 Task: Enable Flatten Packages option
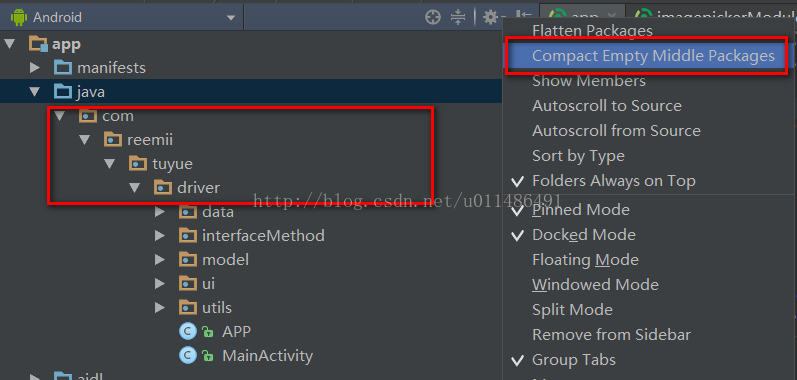coord(650,30)
